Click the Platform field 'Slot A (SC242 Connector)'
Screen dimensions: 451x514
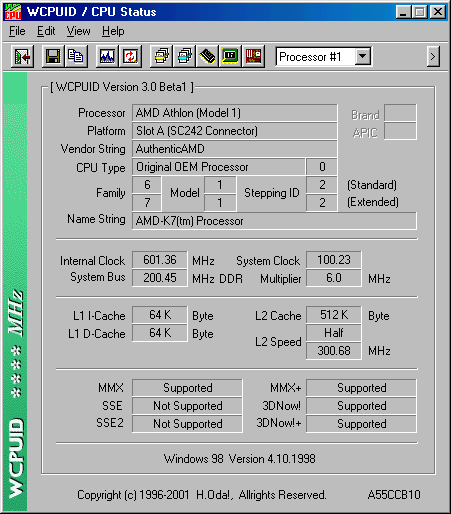pos(234,131)
